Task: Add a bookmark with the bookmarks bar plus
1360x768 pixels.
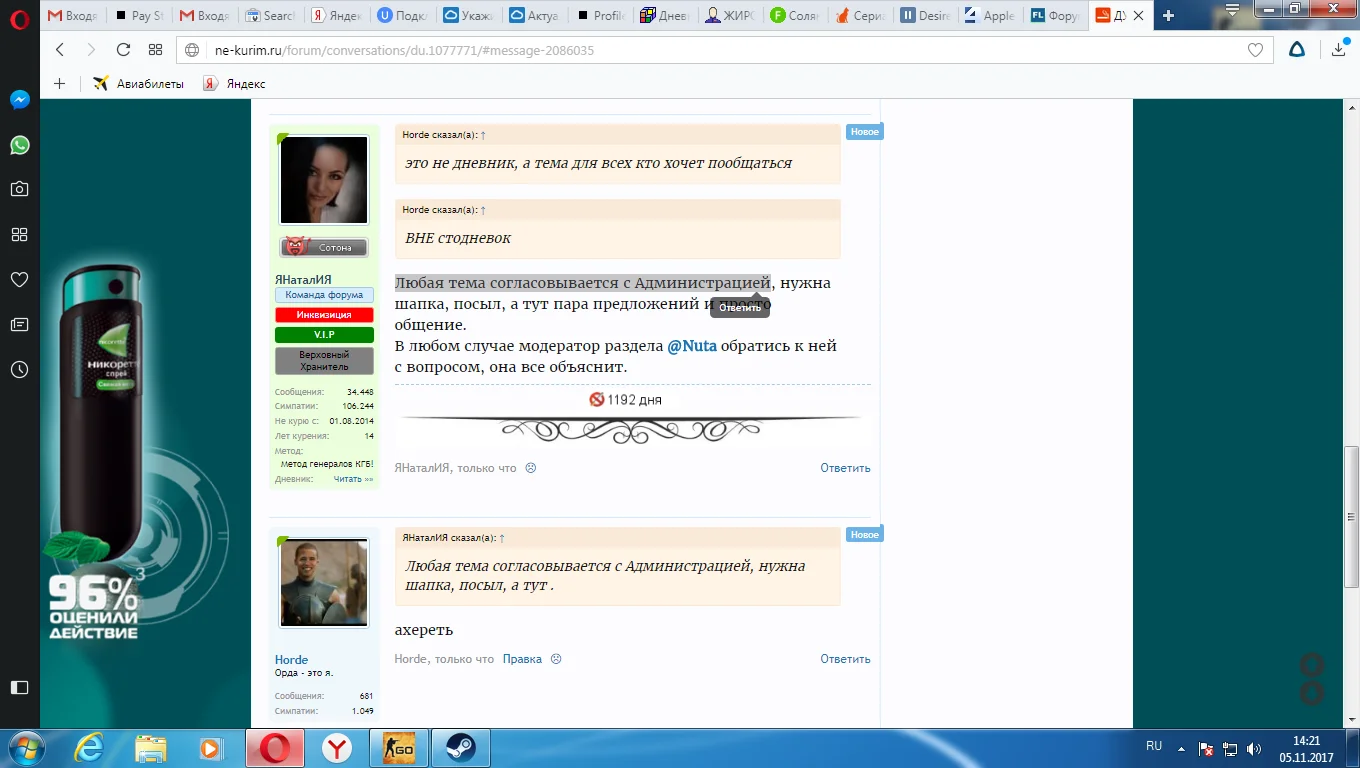Action: [59, 84]
